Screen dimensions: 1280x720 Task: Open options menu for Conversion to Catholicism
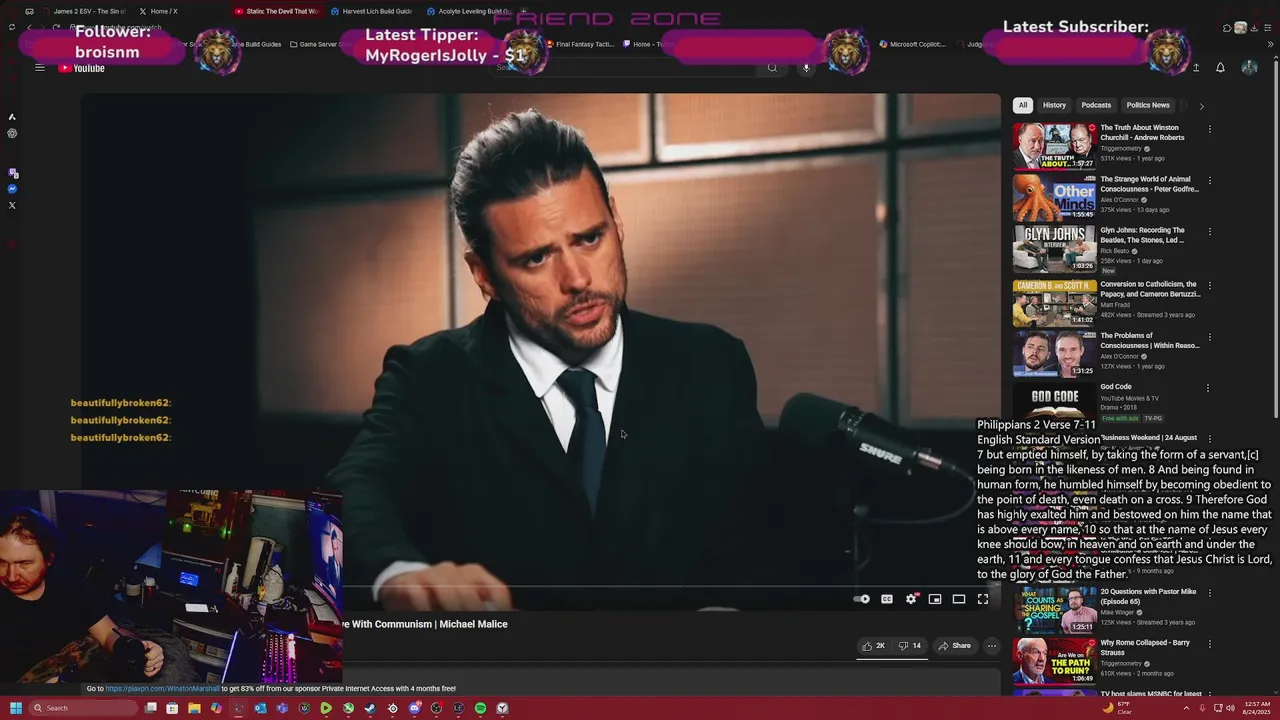pyautogui.click(x=1209, y=285)
